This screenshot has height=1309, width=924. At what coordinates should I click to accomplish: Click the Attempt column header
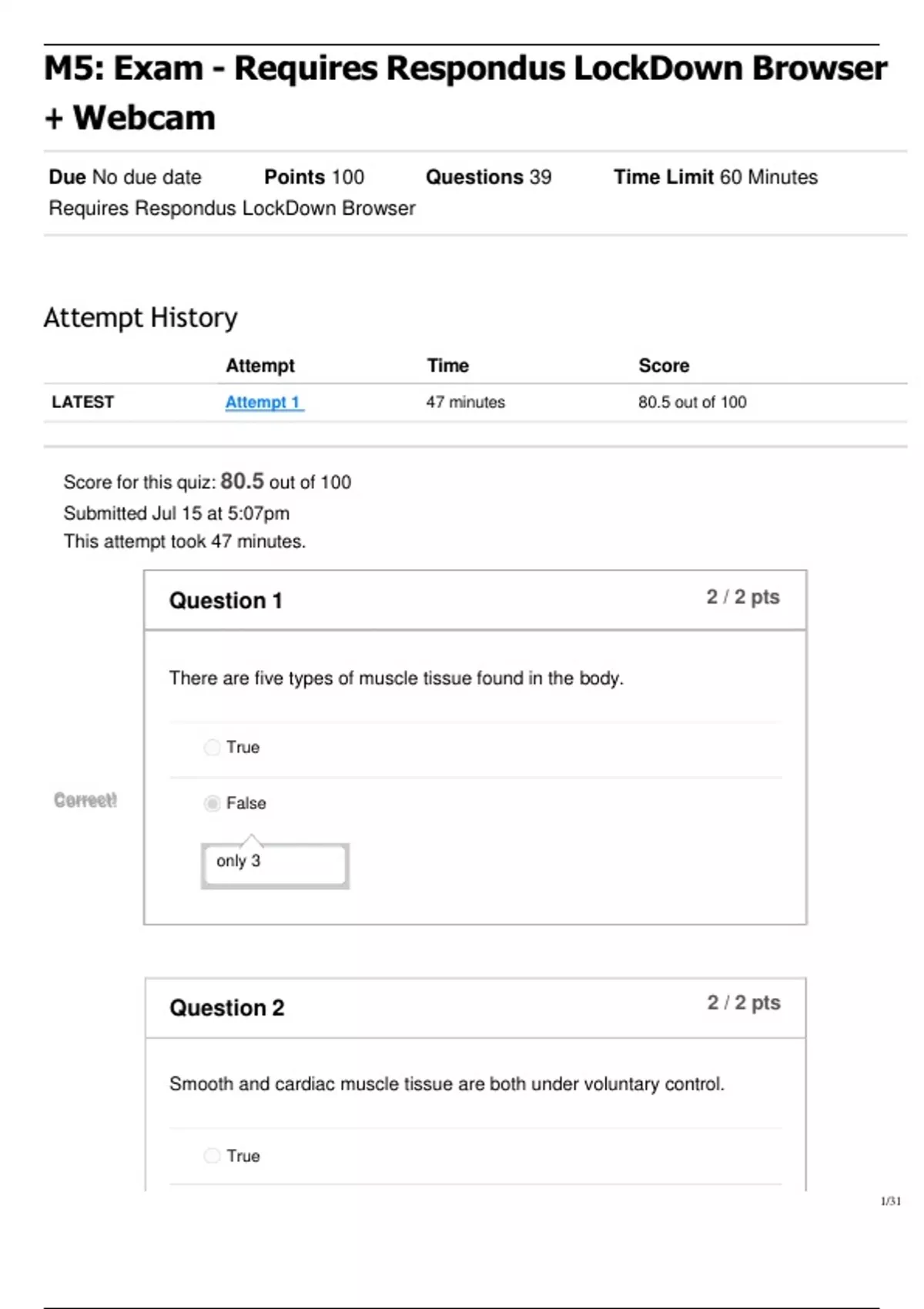click(x=259, y=366)
